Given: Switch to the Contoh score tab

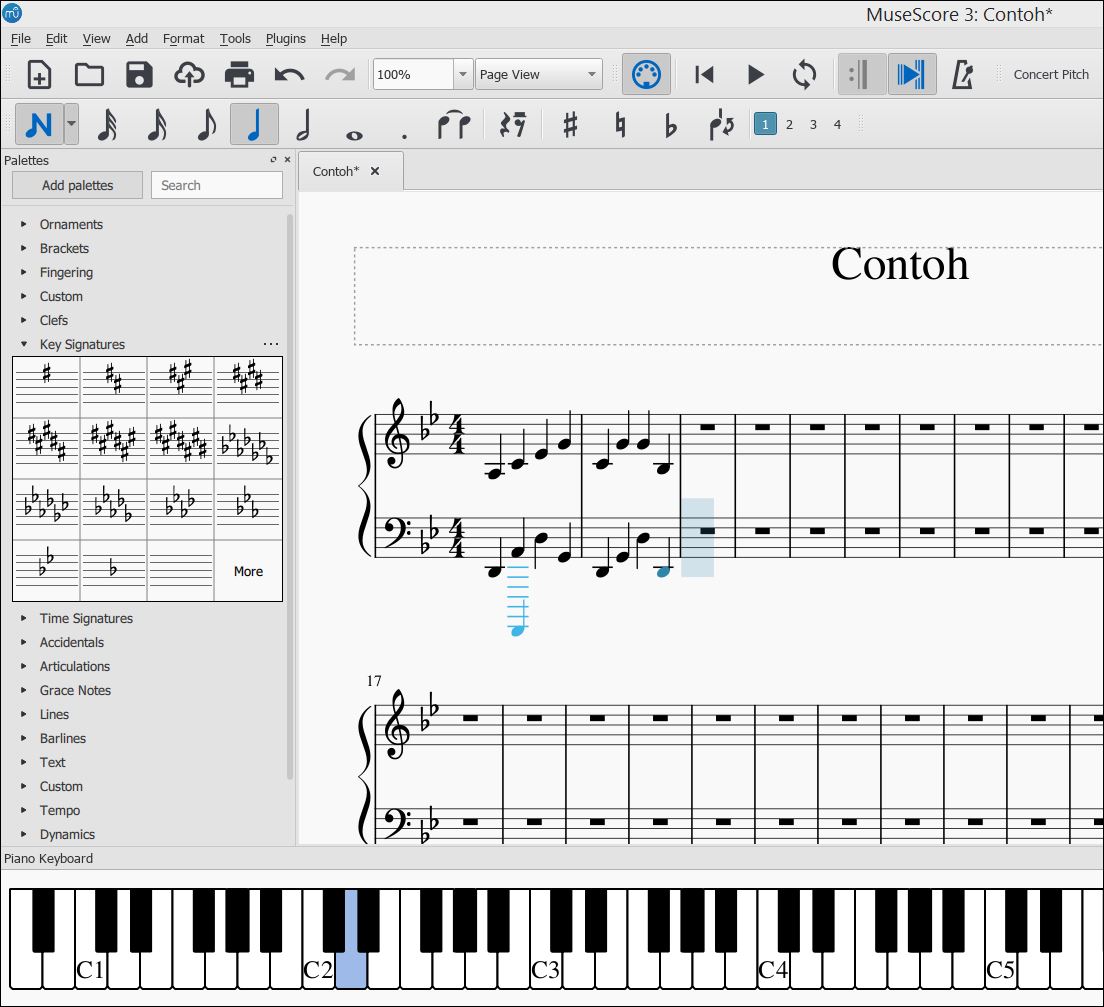Looking at the screenshot, I should click(x=336, y=170).
